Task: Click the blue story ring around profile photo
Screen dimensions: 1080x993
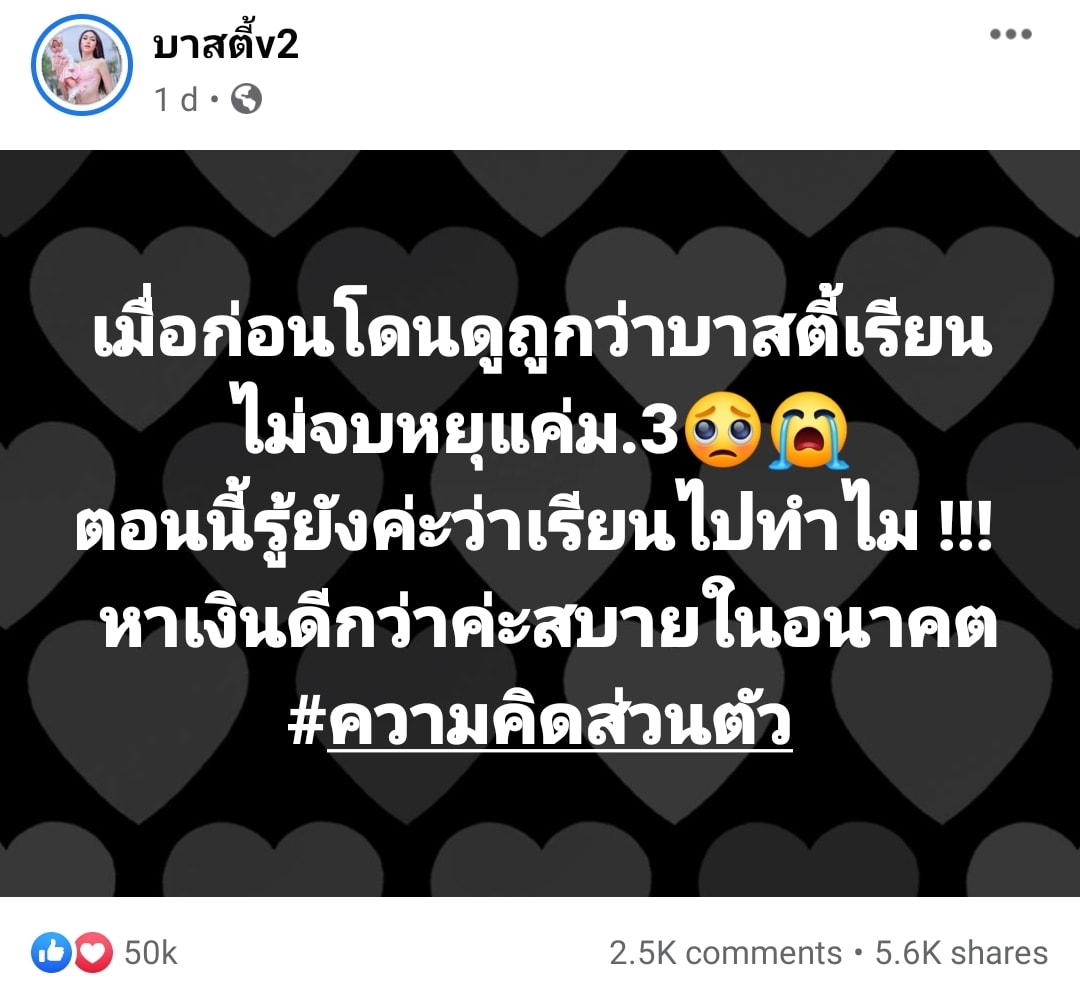Action: [82, 65]
